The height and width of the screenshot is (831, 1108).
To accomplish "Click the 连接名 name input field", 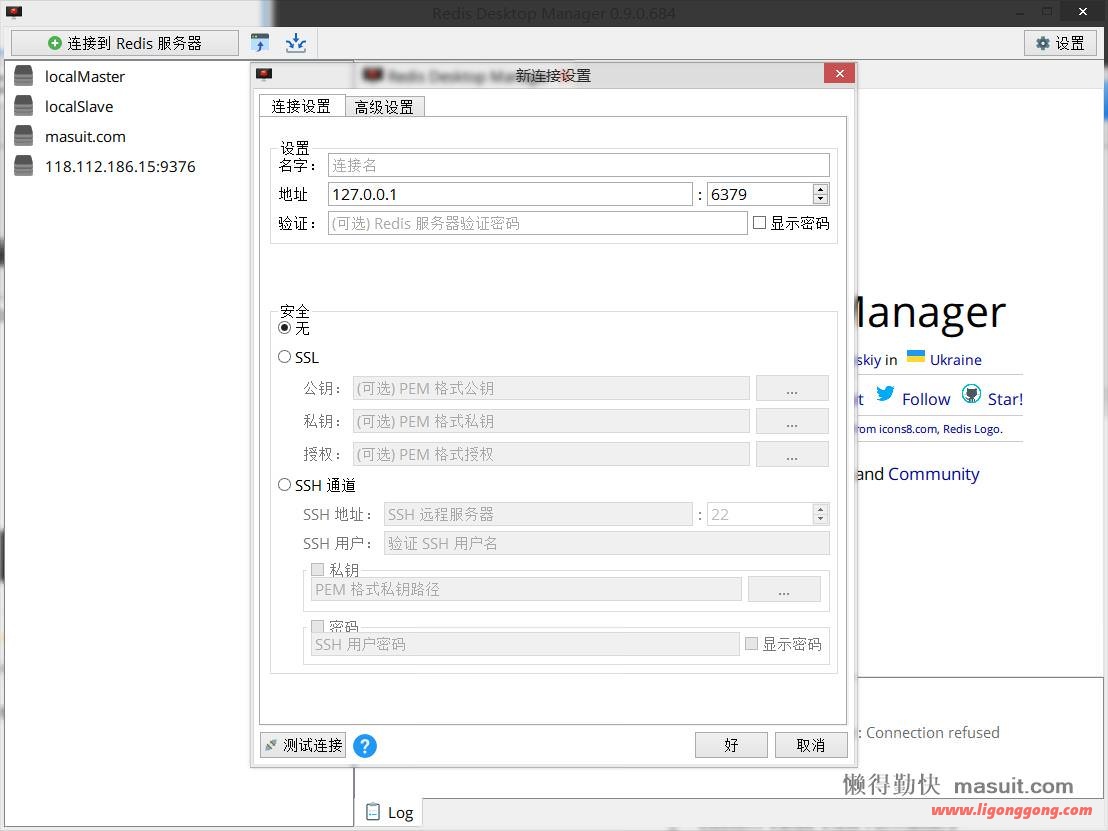I will [579, 165].
